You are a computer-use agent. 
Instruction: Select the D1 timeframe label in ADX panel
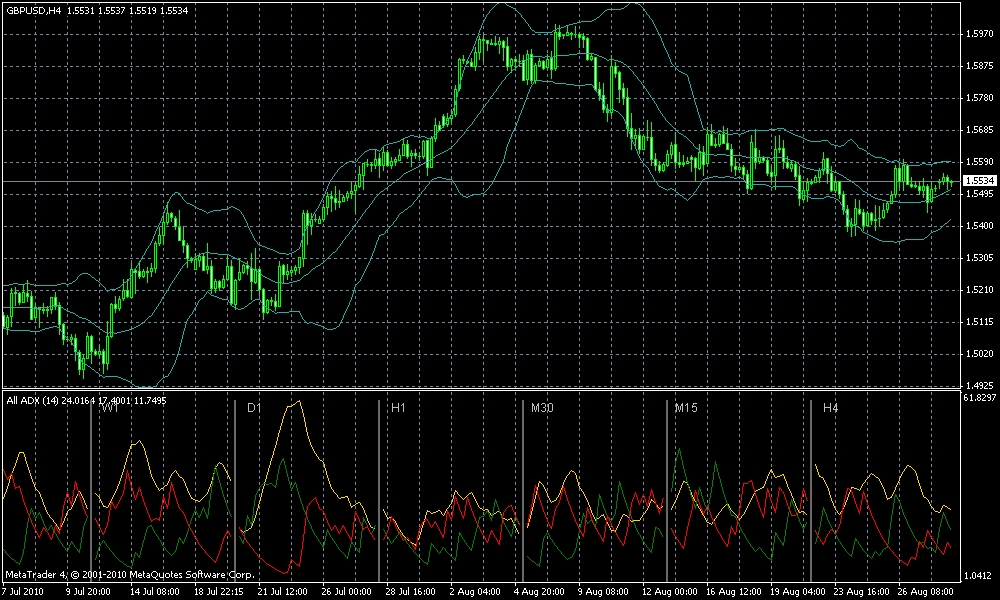pyautogui.click(x=254, y=407)
